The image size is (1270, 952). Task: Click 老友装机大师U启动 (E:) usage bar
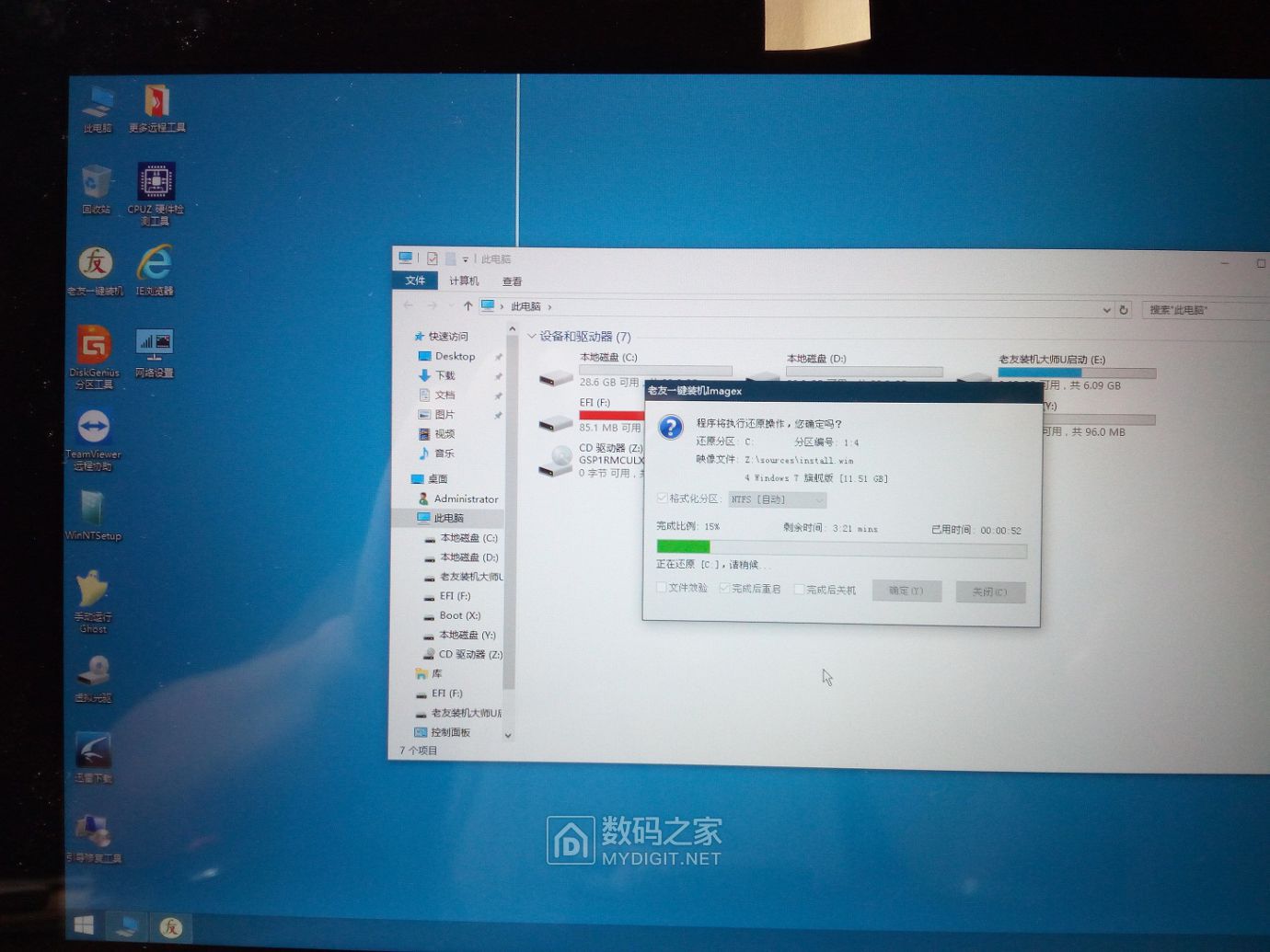point(1077,373)
